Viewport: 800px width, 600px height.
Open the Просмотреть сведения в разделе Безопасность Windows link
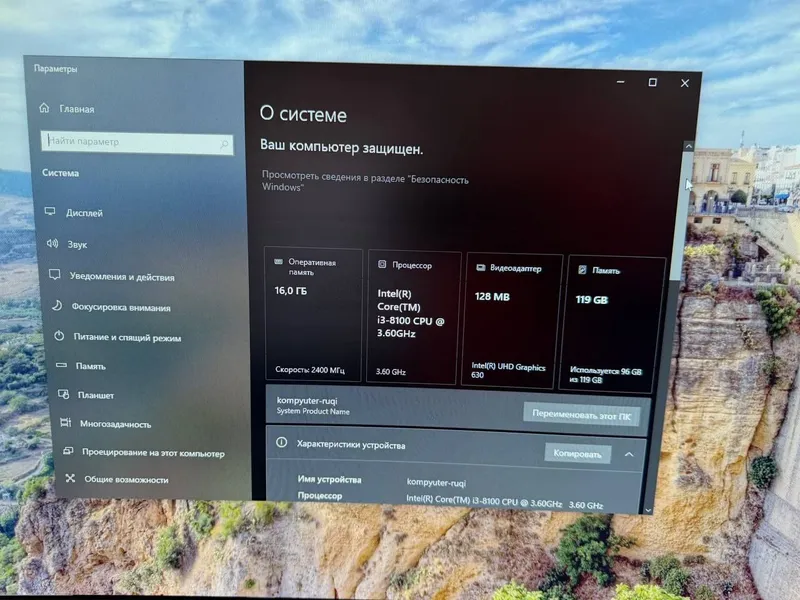coord(365,181)
